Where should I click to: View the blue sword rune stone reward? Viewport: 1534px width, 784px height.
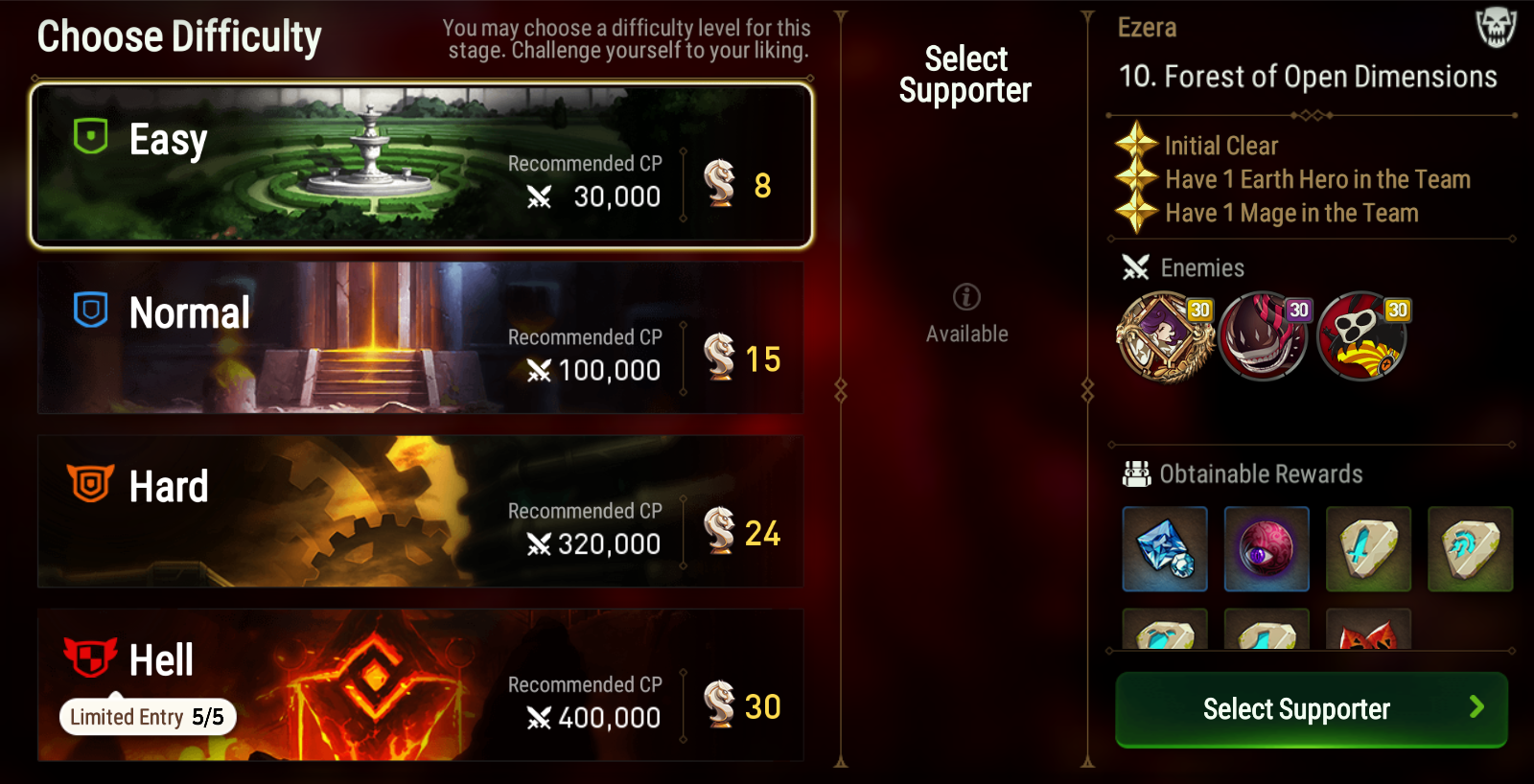(1368, 549)
